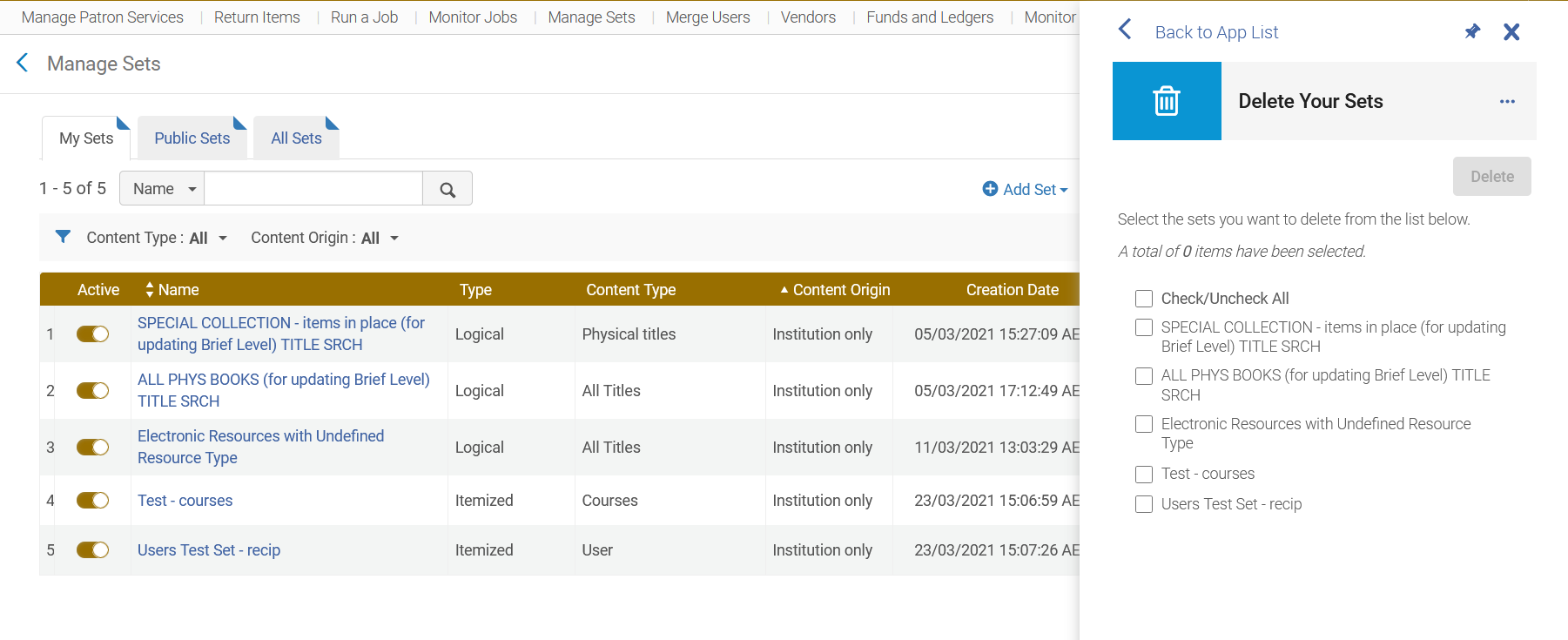Viewport: 1568px width, 640px height.
Task: Open the Test - courses set link
Action: click(185, 501)
